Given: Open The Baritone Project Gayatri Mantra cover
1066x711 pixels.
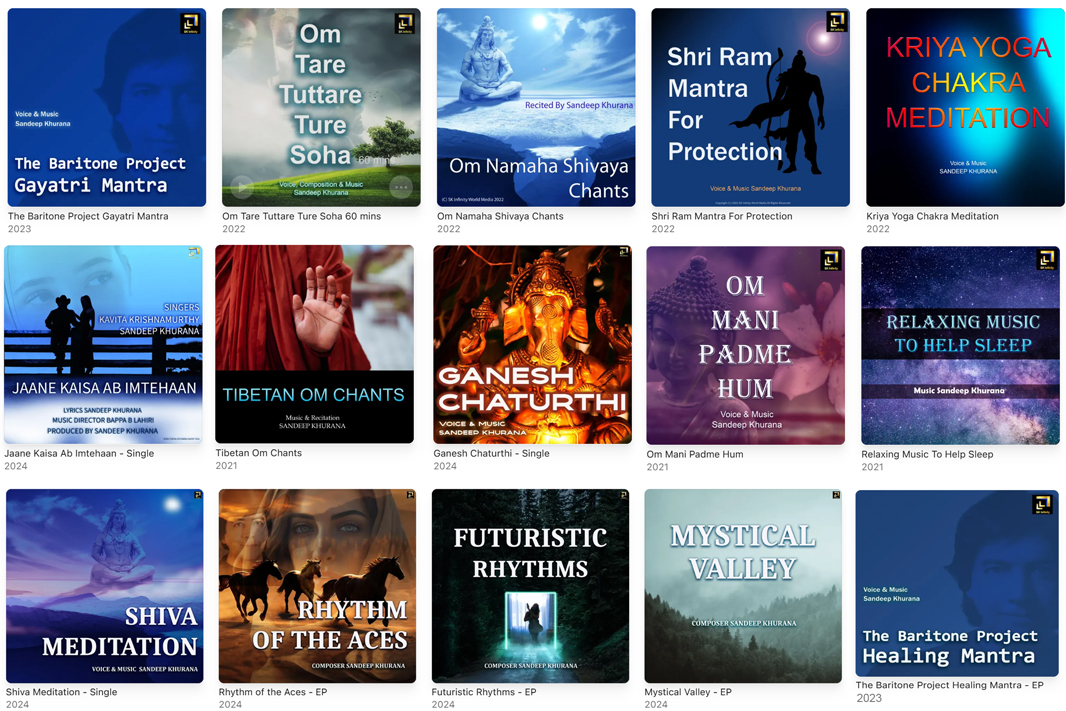Looking at the screenshot, I should pyautogui.click(x=107, y=107).
